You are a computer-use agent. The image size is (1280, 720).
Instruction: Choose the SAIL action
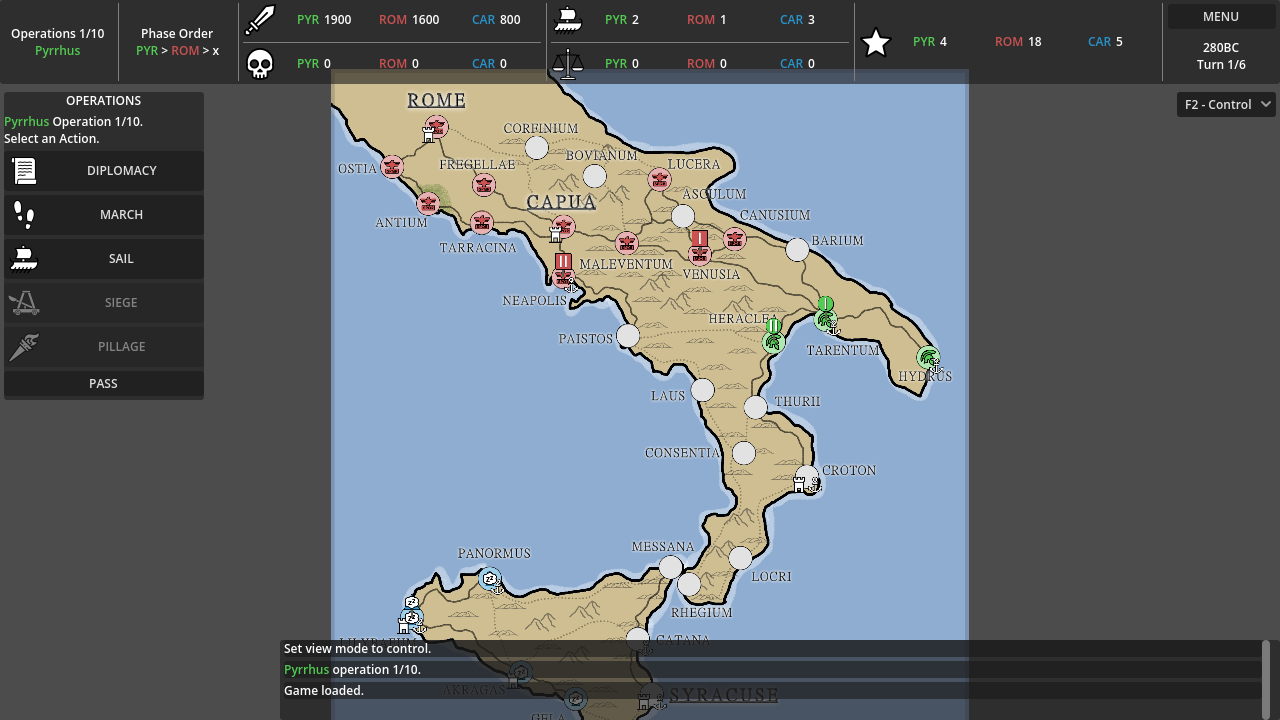pyautogui.click(x=104, y=259)
